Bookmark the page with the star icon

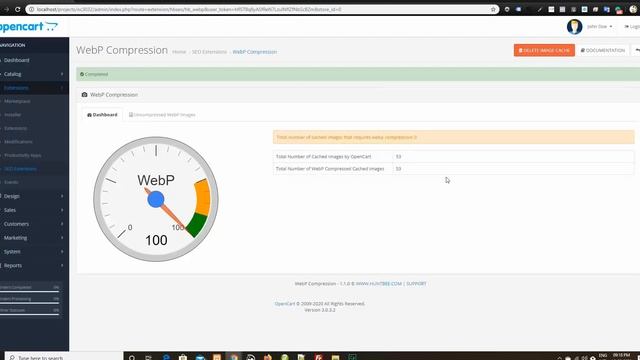tap(493, 9)
